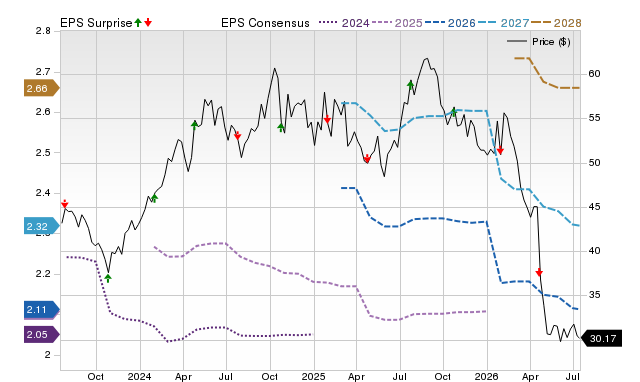Viewport: 640px width, 382px height.
Task: Select red surprise arrow in early 2025
Action: tap(327, 119)
